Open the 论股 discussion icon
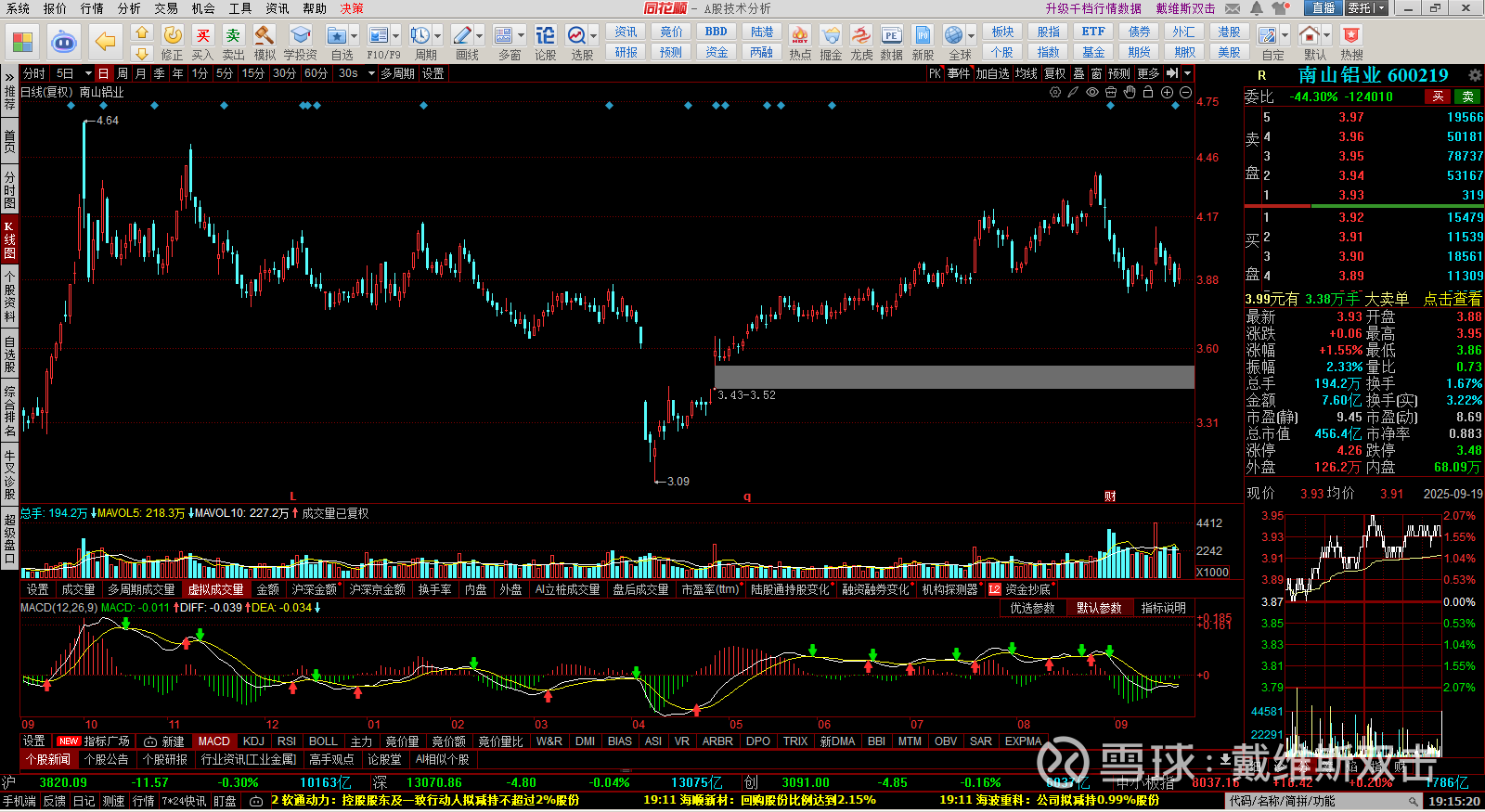This screenshot has width=1485, height=812. [545, 43]
